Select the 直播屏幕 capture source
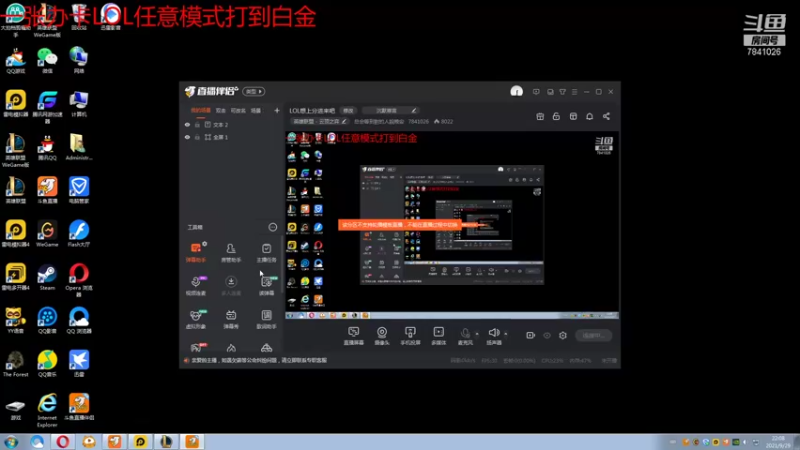This screenshot has width=800, height=450. pos(353,336)
